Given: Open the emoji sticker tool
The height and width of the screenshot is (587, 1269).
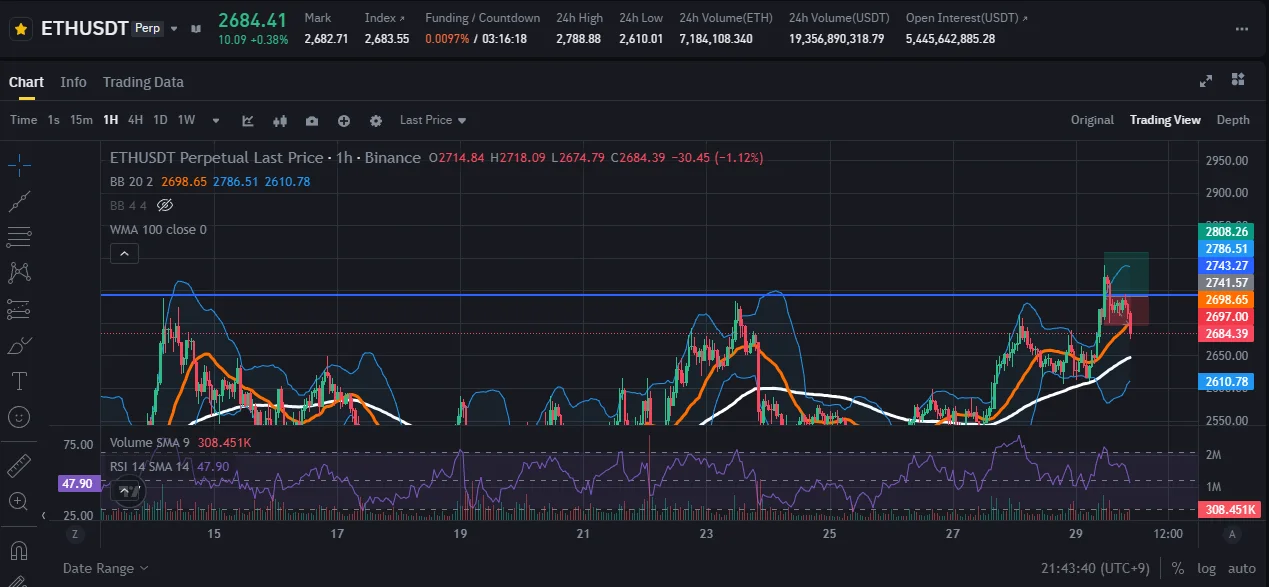Looking at the screenshot, I should click(19, 416).
